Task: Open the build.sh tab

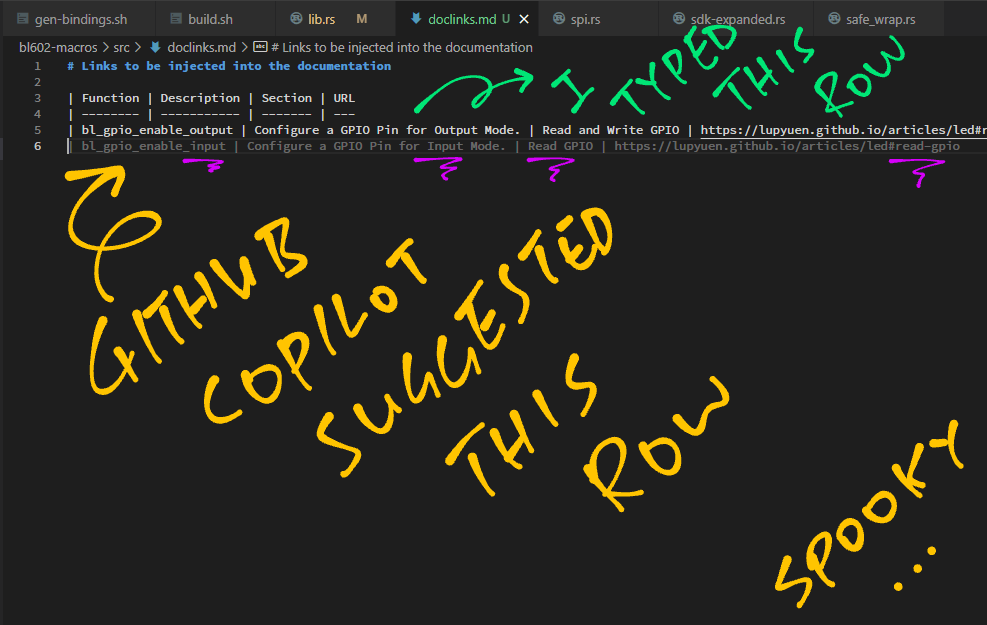Action: point(209,19)
